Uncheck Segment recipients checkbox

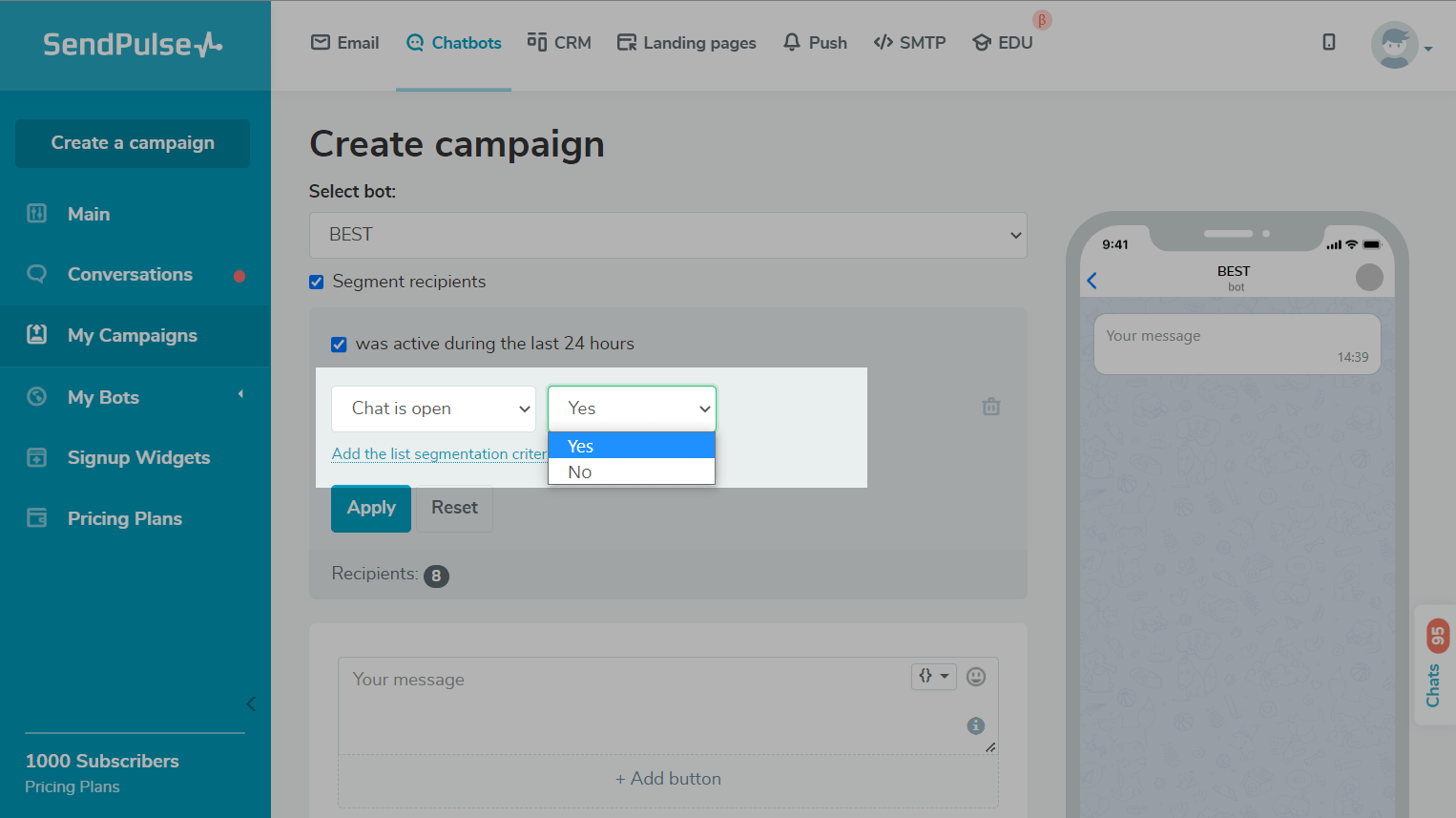317,282
